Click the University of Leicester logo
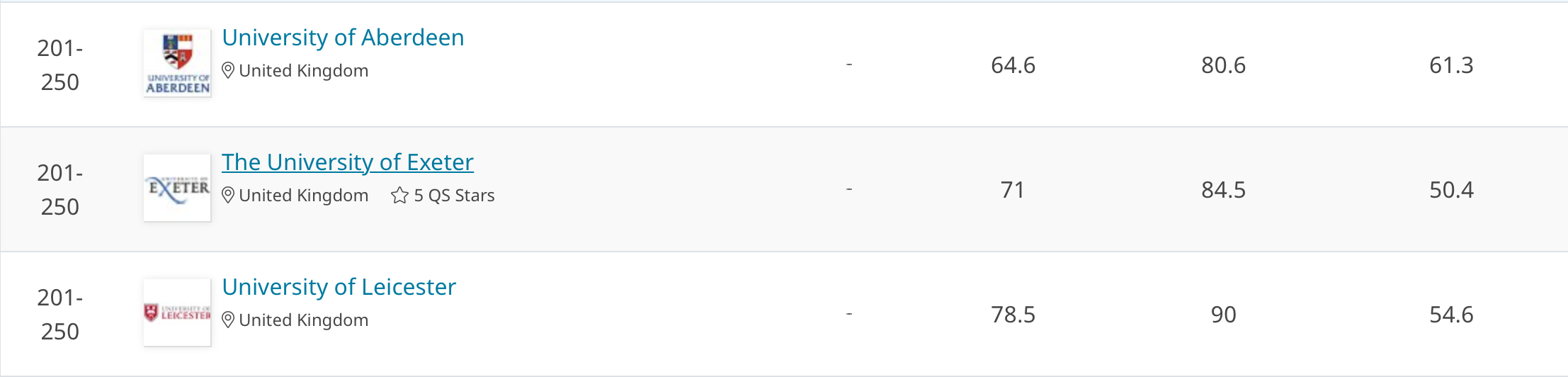 [x=177, y=313]
